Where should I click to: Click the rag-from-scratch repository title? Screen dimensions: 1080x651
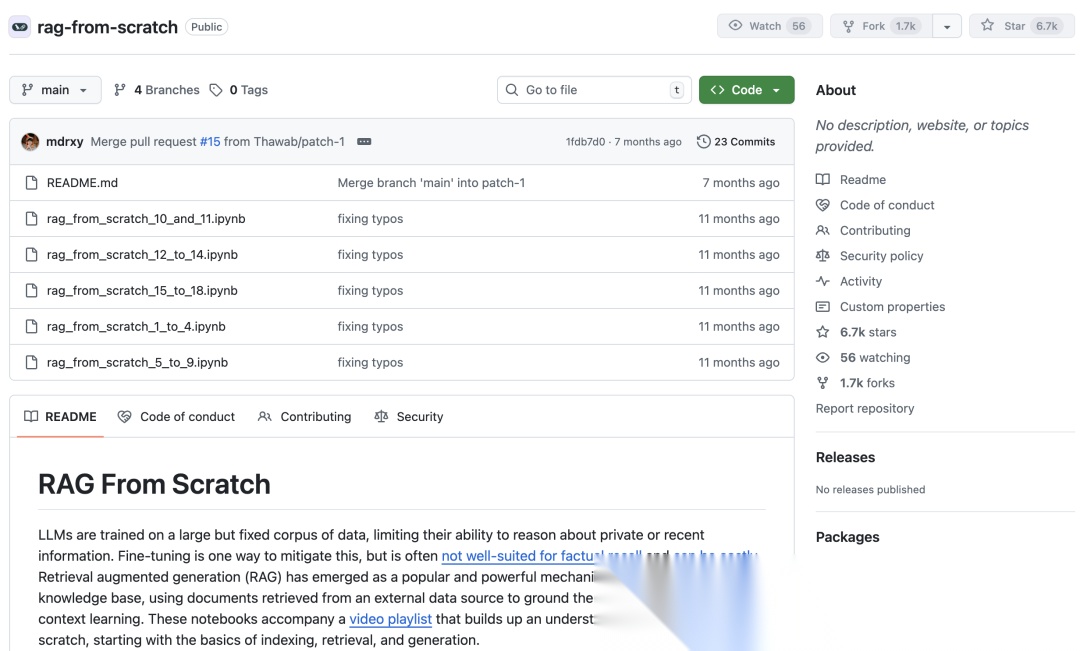(107, 27)
